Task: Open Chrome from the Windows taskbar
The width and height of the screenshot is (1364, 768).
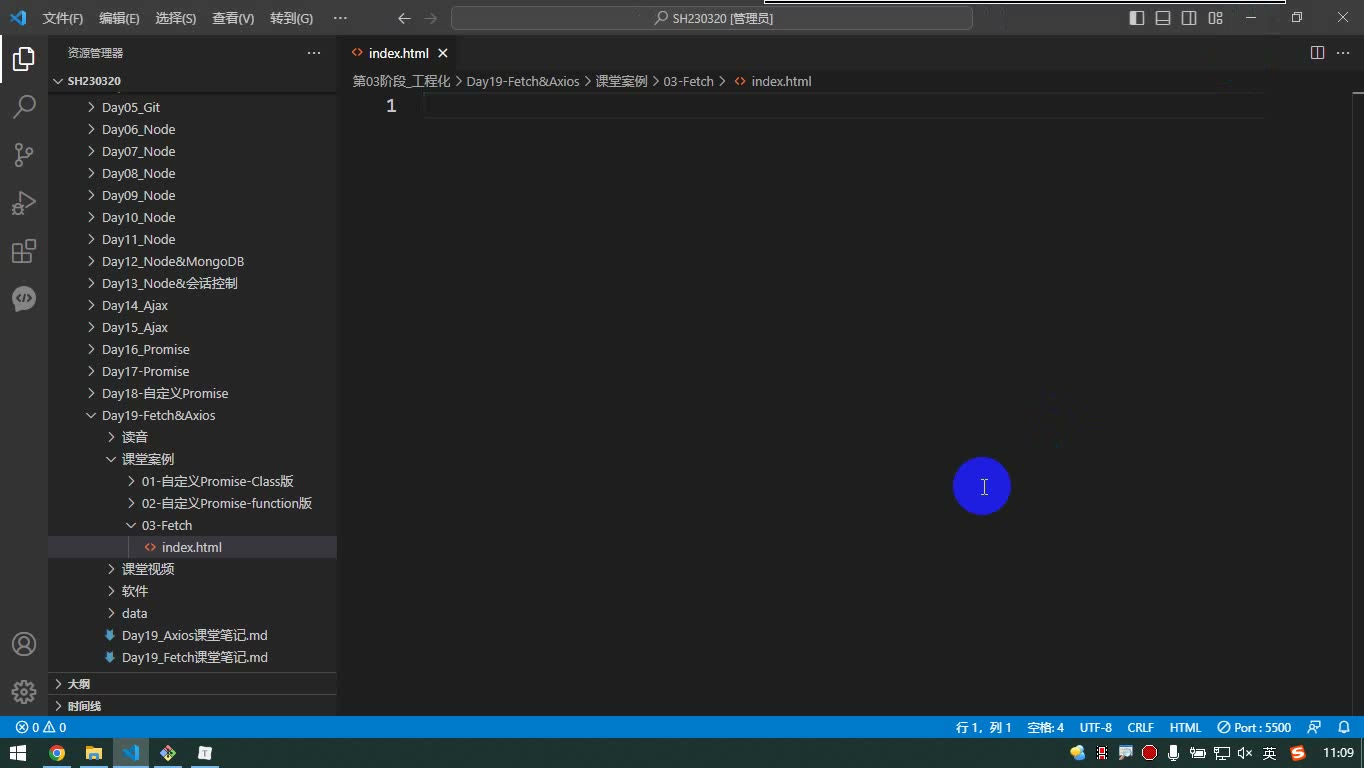Action: click(57, 753)
